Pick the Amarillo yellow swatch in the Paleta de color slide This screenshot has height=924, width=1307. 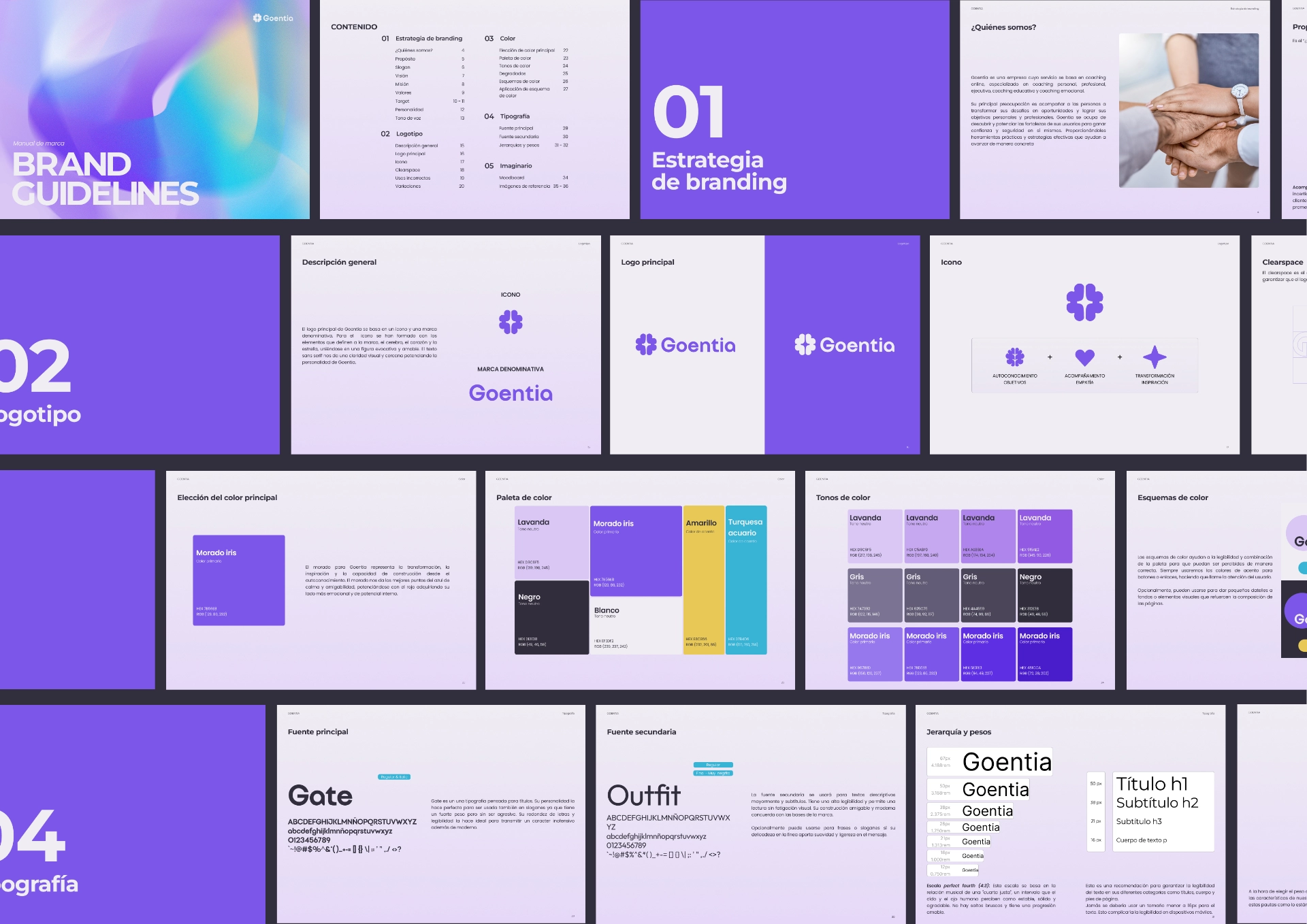point(703,580)
